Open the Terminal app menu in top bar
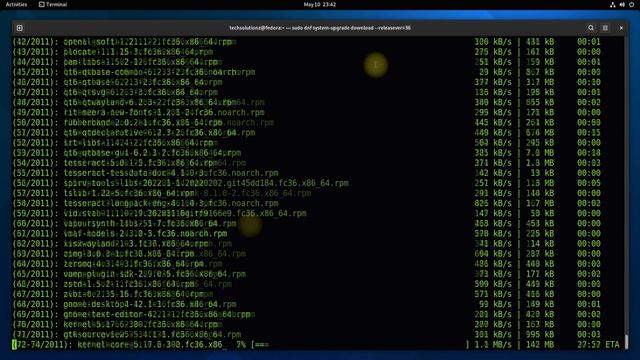 coord(53,4)
